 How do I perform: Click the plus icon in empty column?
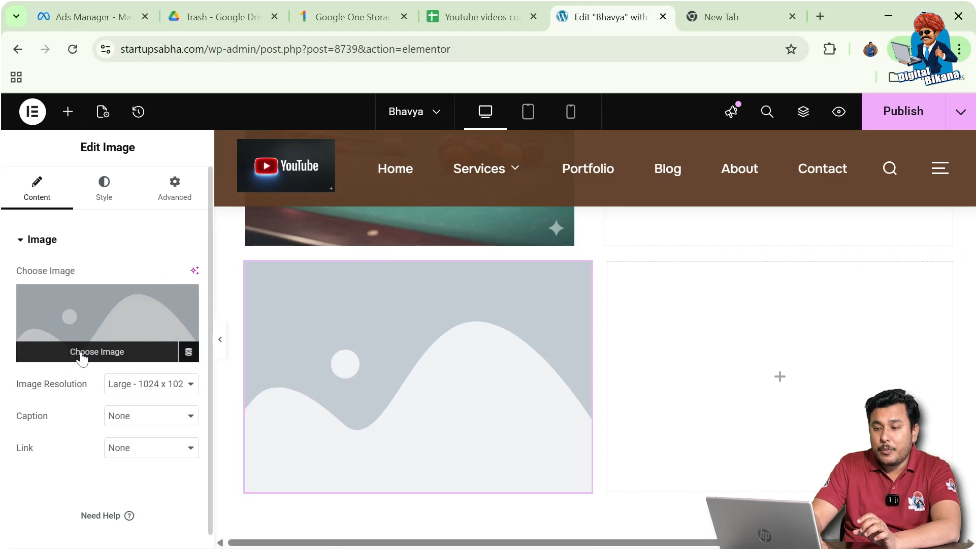[x=779, y=376]
